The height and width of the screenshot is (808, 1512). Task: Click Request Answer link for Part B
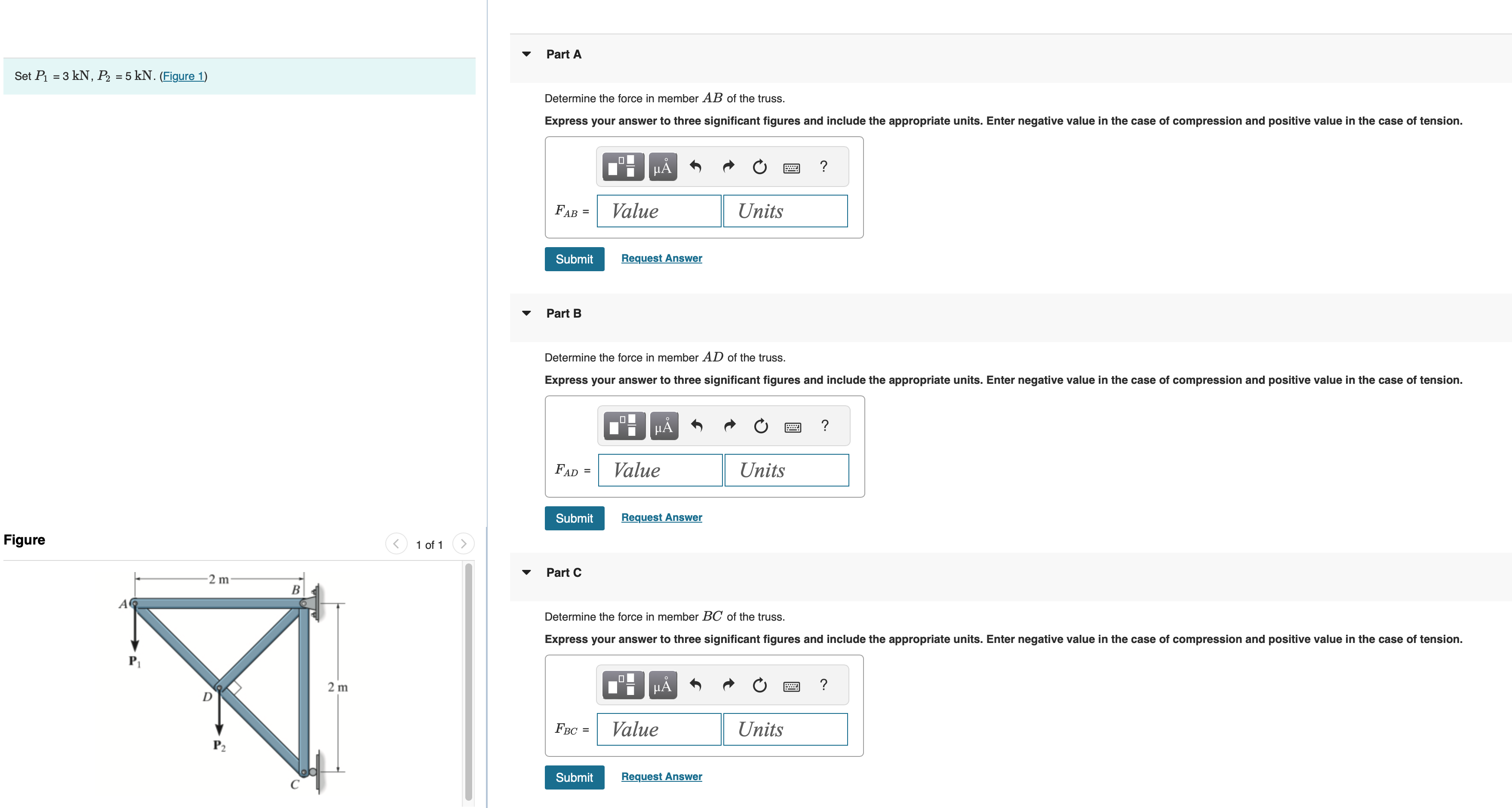[661, 517]
